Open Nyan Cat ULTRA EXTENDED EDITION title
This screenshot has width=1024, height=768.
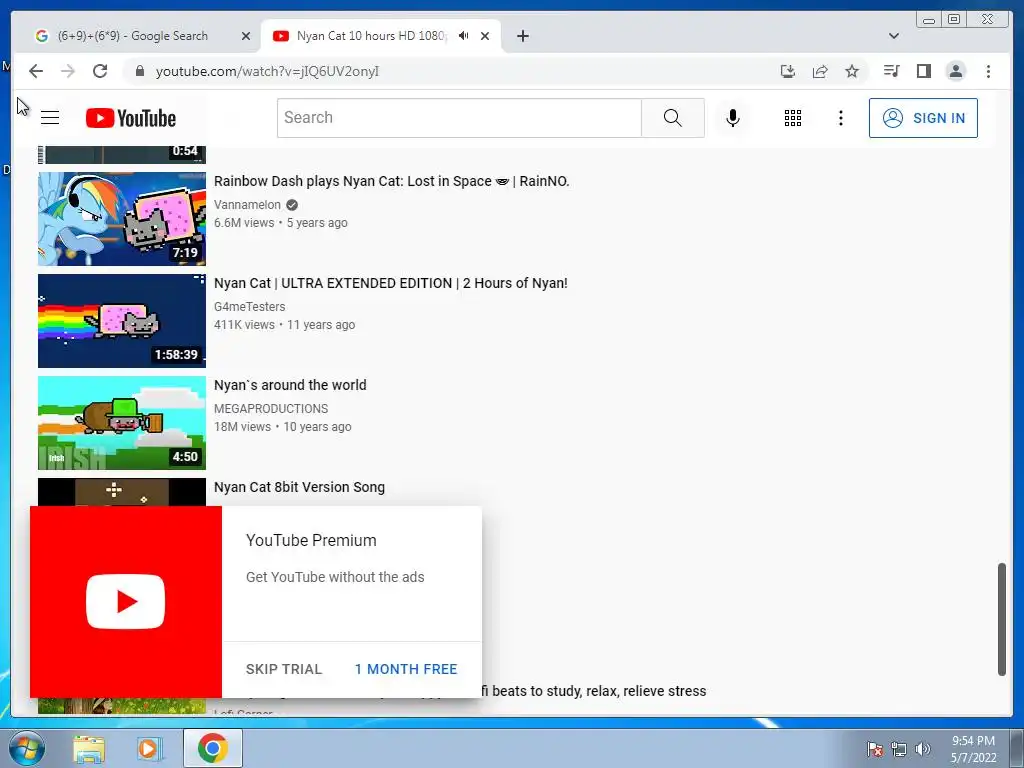click(x=391, y=283)
